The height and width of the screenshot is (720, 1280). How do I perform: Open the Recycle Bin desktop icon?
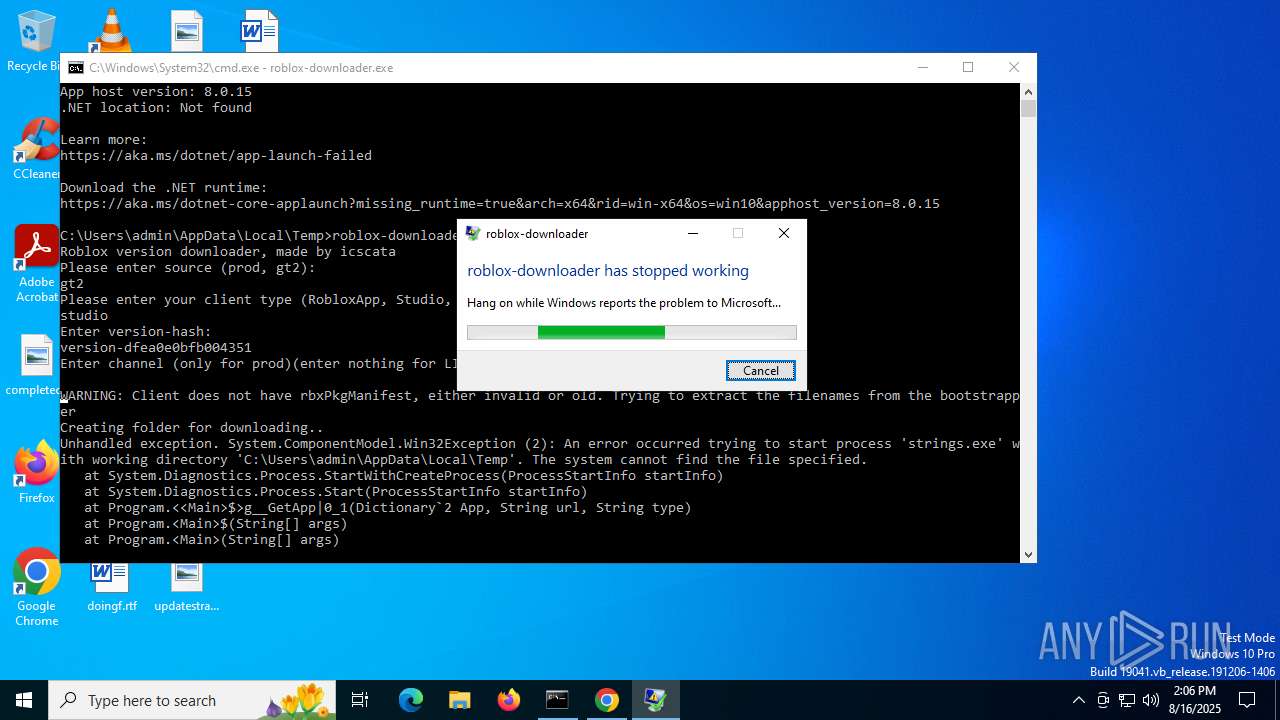pos(36,40)
